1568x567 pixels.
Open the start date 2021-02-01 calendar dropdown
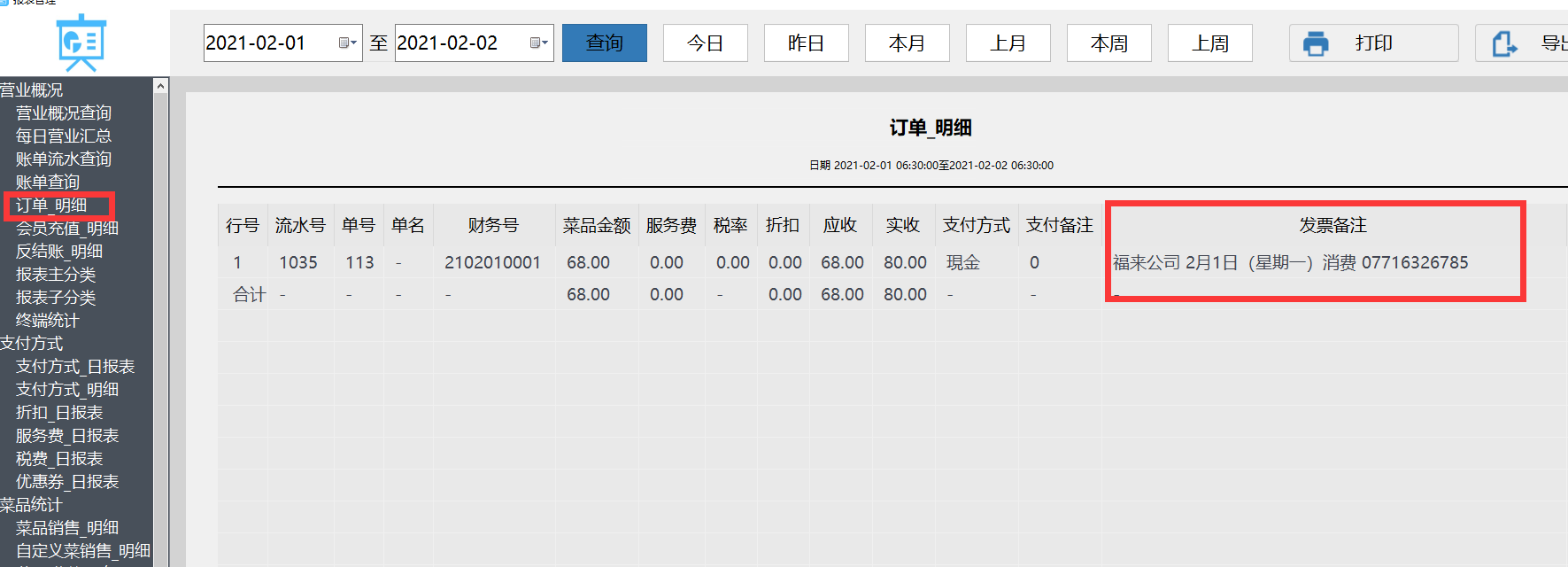coord(348,43)
